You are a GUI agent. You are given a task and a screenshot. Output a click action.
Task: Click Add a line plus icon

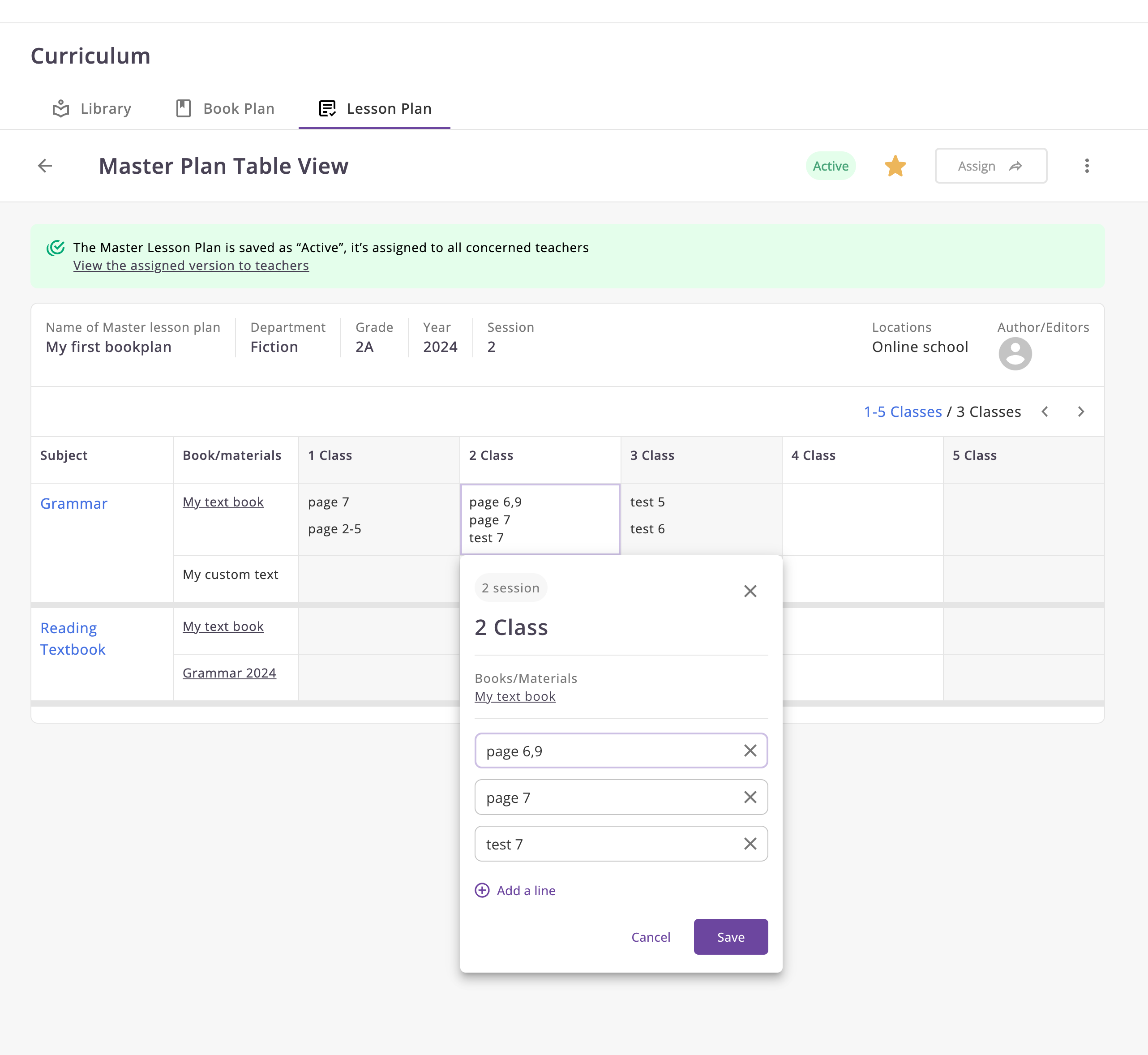tap(482, 891)
